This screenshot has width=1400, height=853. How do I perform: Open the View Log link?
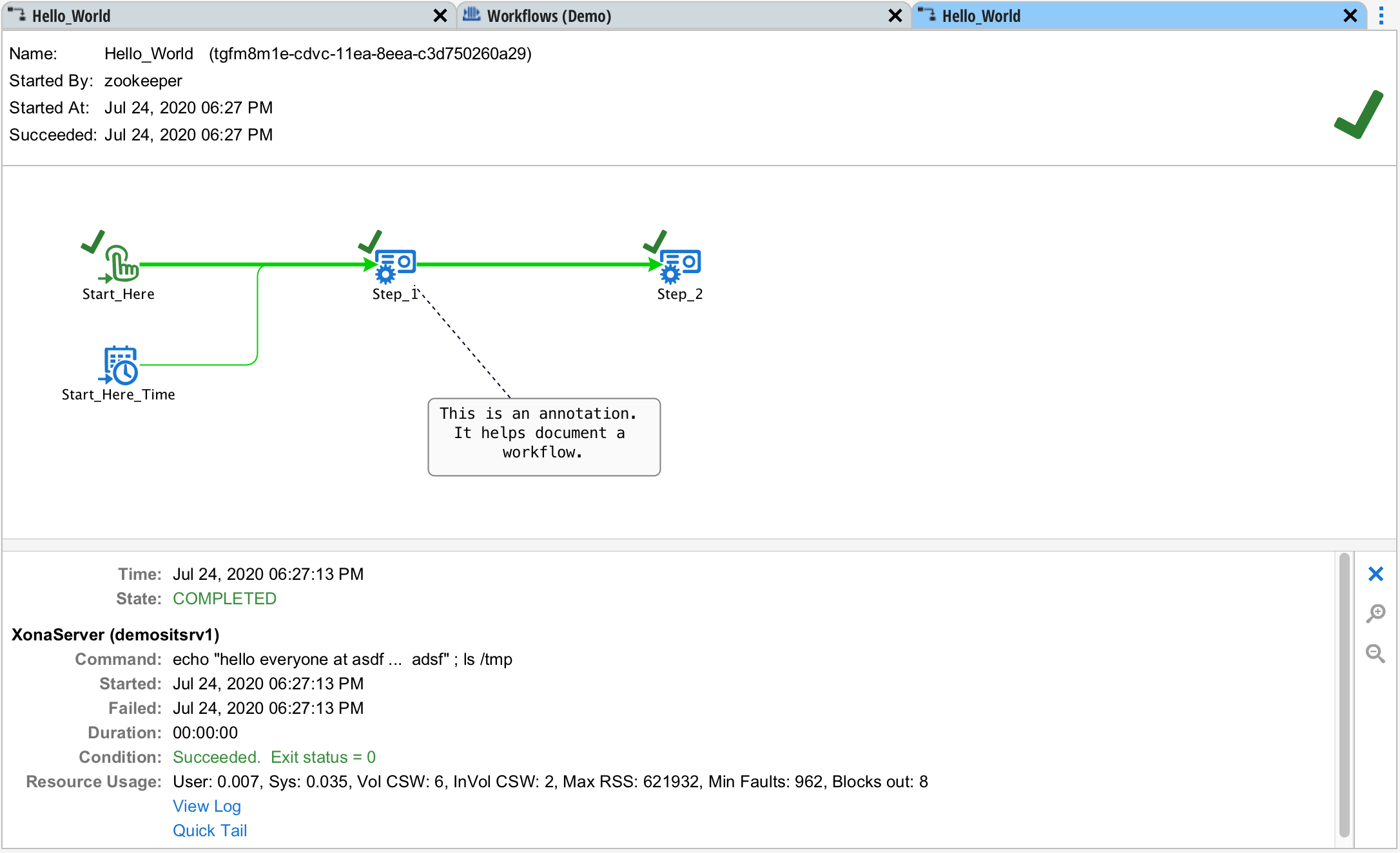(x=206, y=806)
